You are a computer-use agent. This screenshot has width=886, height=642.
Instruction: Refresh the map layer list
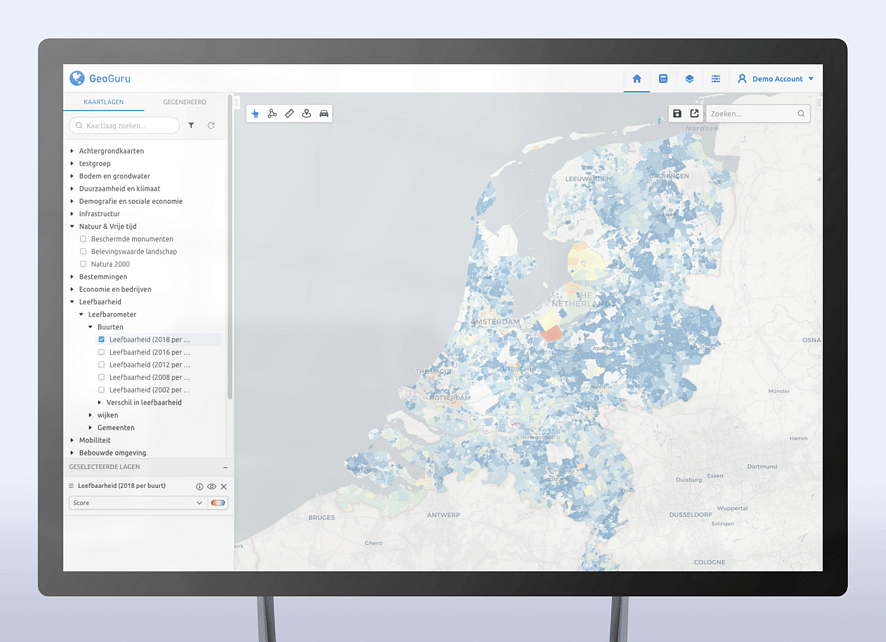pos(211,126)
